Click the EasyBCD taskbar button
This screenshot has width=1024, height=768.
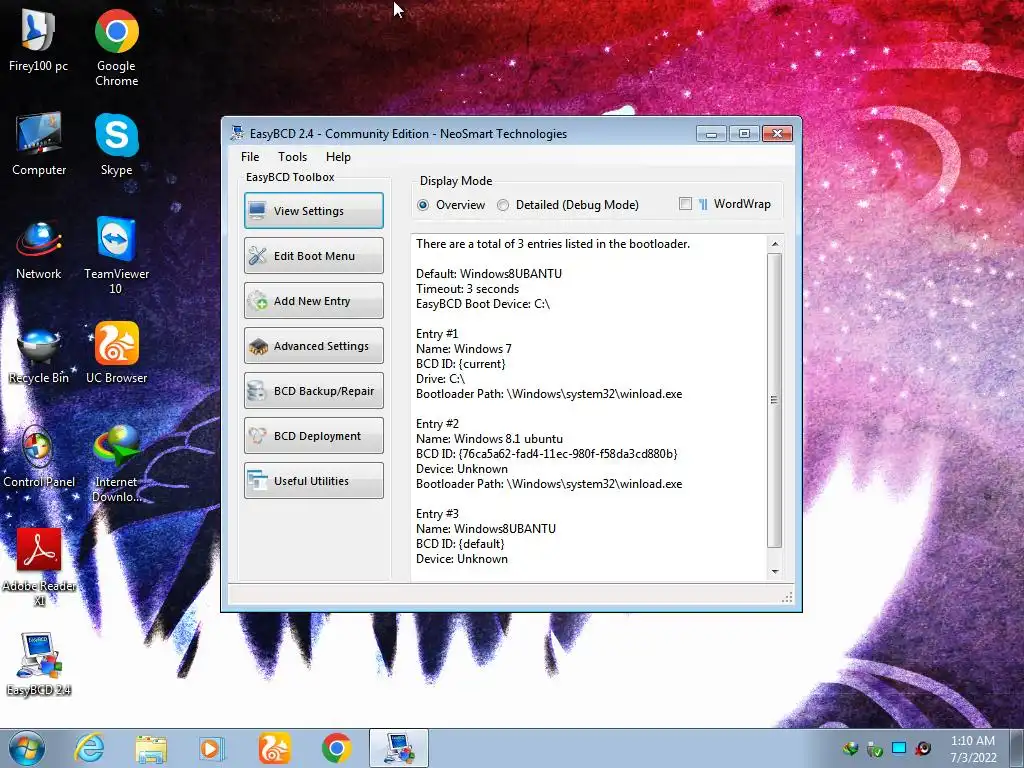(399, 748)
